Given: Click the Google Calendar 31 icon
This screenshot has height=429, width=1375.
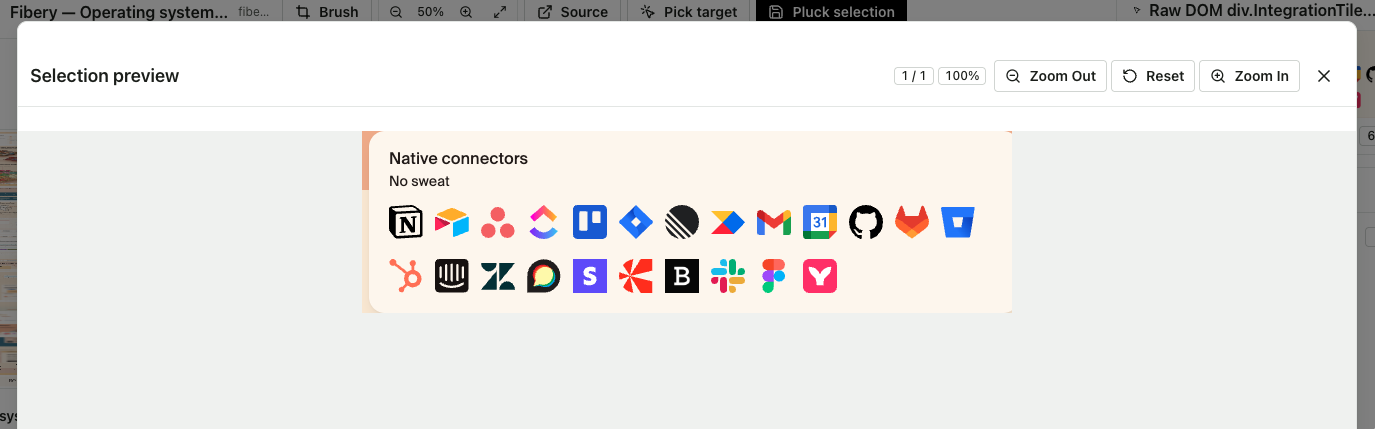Looking at the screenshot, I should [820, 222].
